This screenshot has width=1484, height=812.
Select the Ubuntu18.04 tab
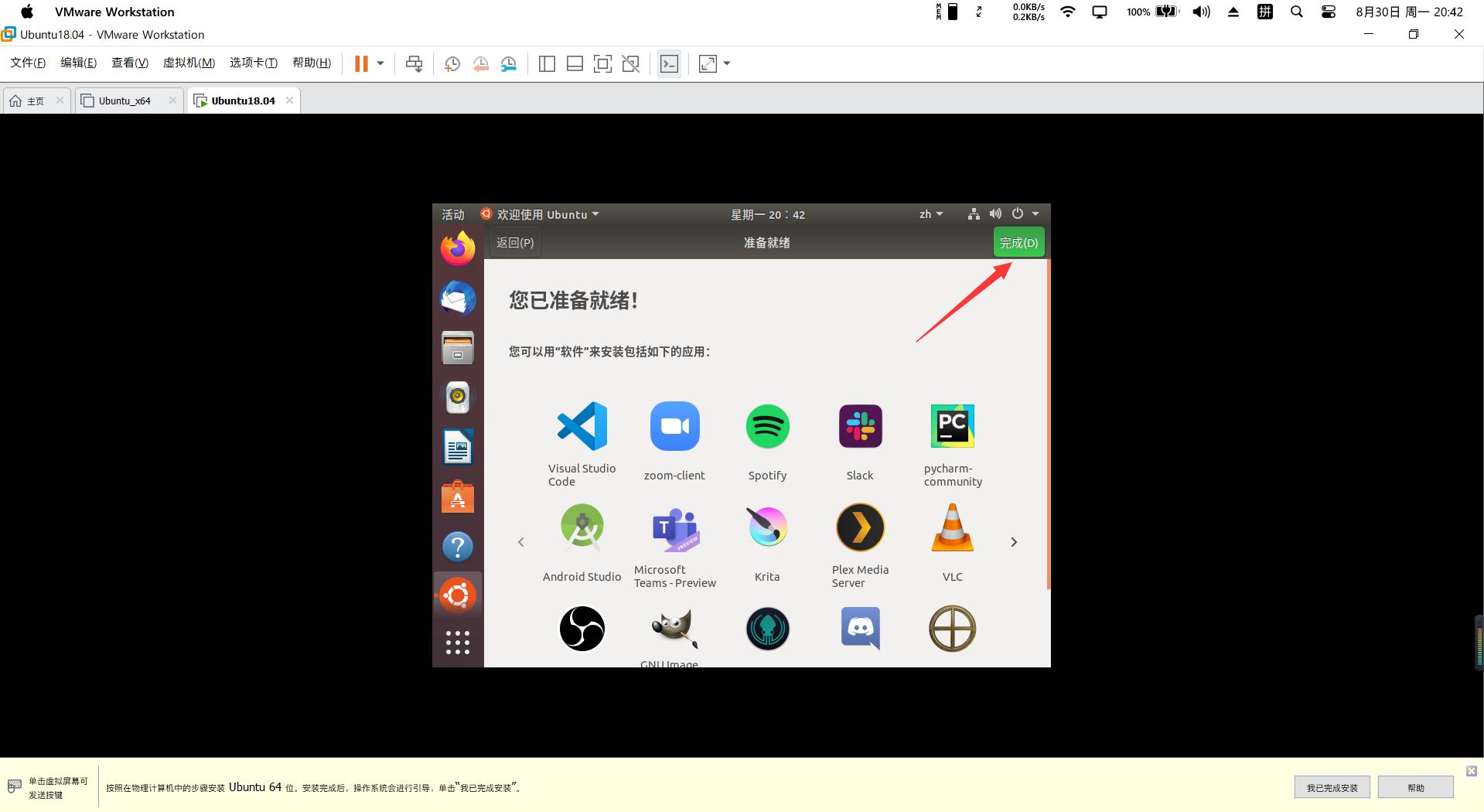pos(243,101)
